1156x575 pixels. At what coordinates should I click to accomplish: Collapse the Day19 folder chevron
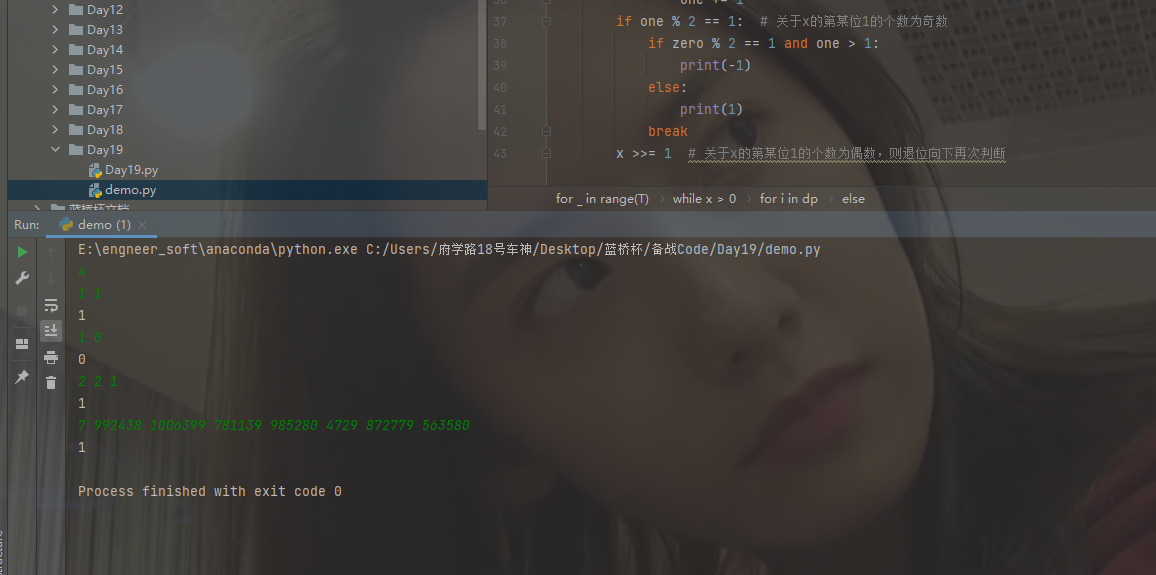pyautogui.click(x=55, y=150)
